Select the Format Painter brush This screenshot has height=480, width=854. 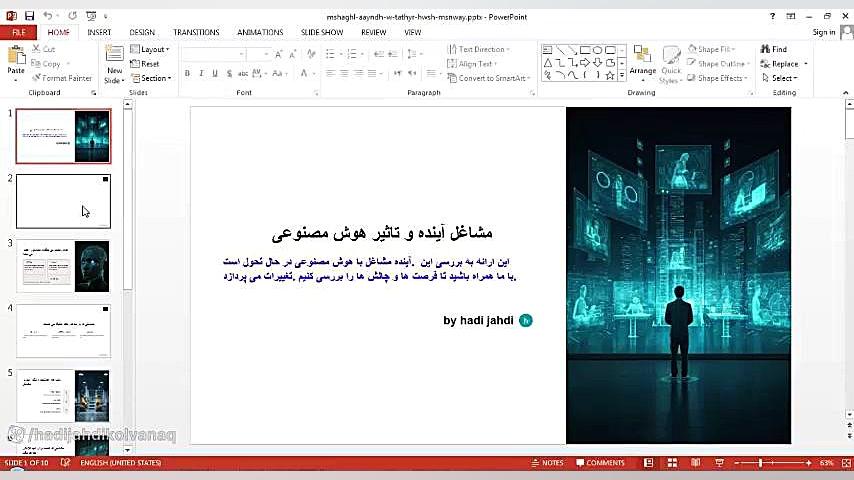62,78
